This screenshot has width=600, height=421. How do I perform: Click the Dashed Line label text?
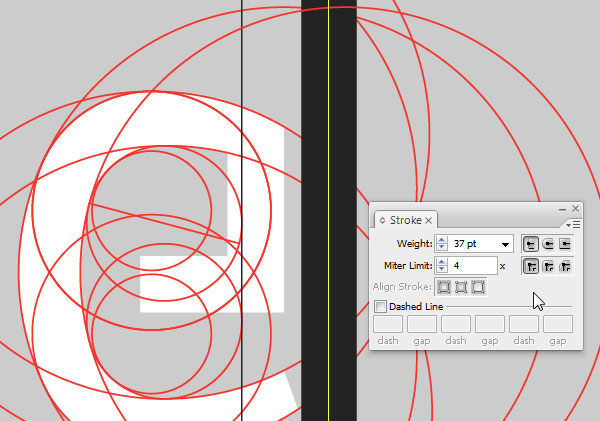416,307
